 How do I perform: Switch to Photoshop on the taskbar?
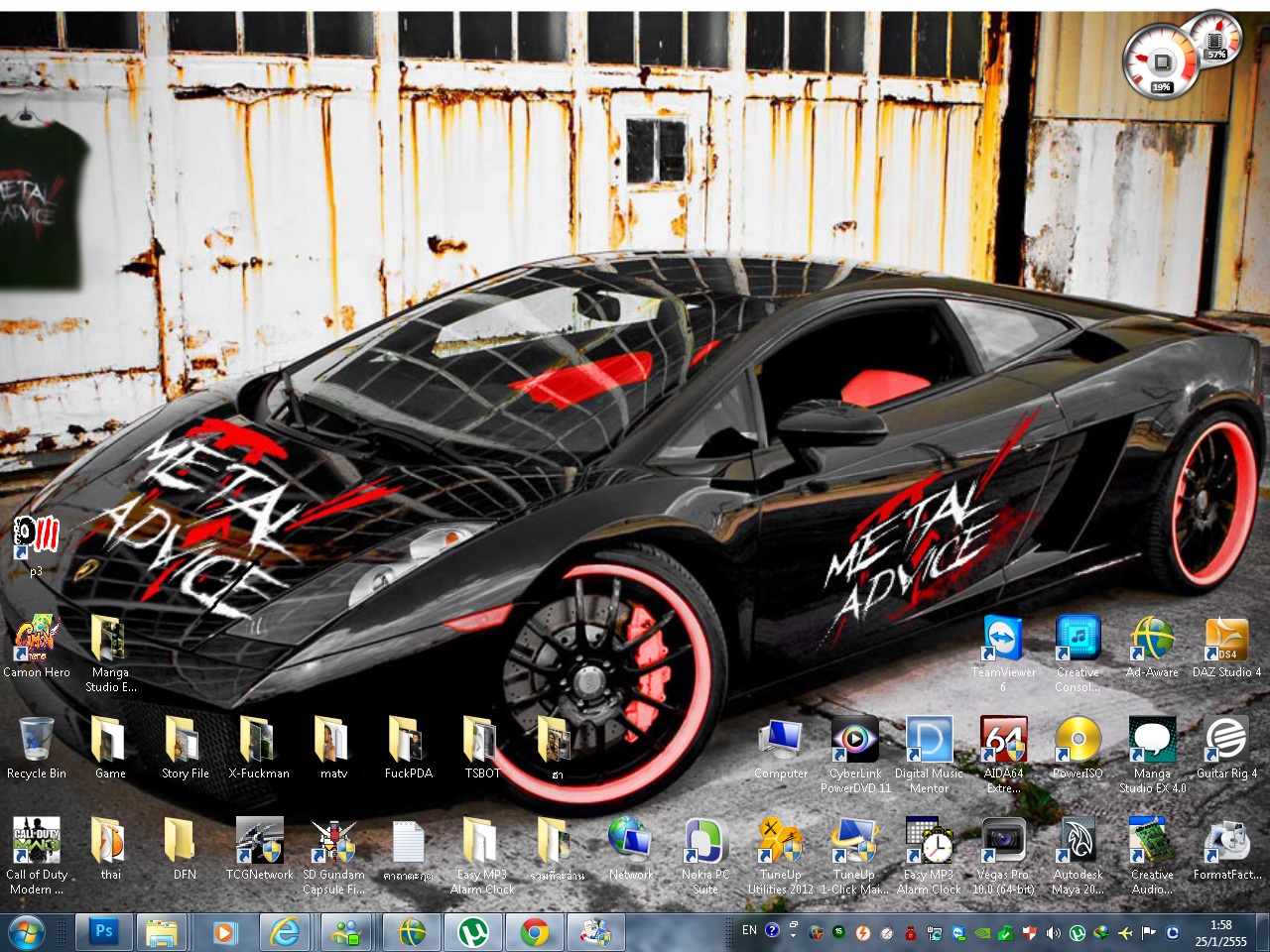click(103, 932)
